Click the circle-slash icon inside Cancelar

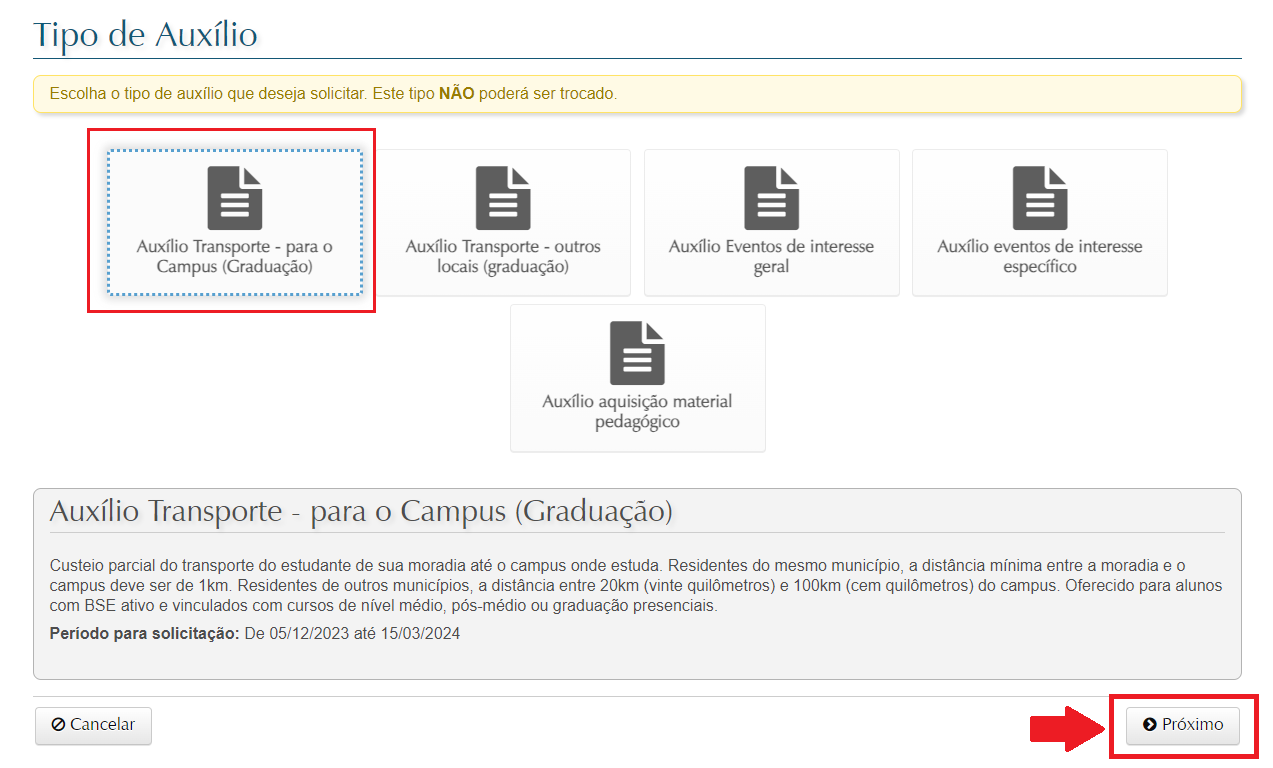[x=58, y=725]
